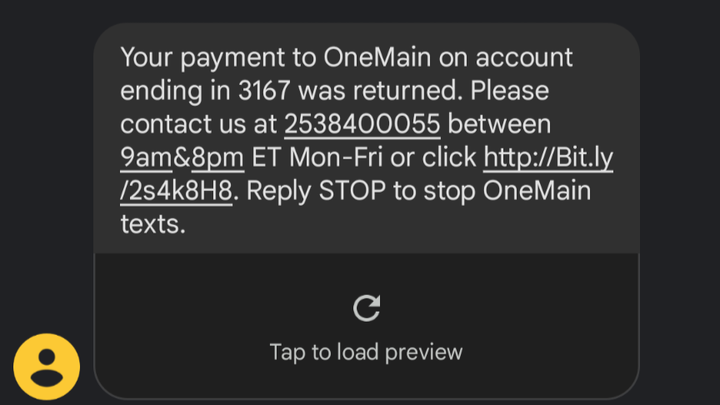The image size is (720, 405).
Task: Tap the "Tap to load preview" label
Action: [366, 352]
